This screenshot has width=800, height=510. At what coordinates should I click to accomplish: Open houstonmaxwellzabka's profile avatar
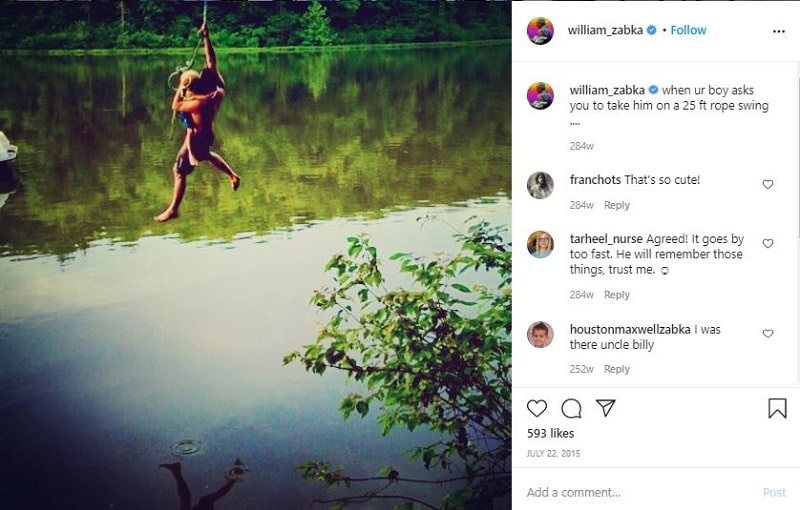click(540, 335)
